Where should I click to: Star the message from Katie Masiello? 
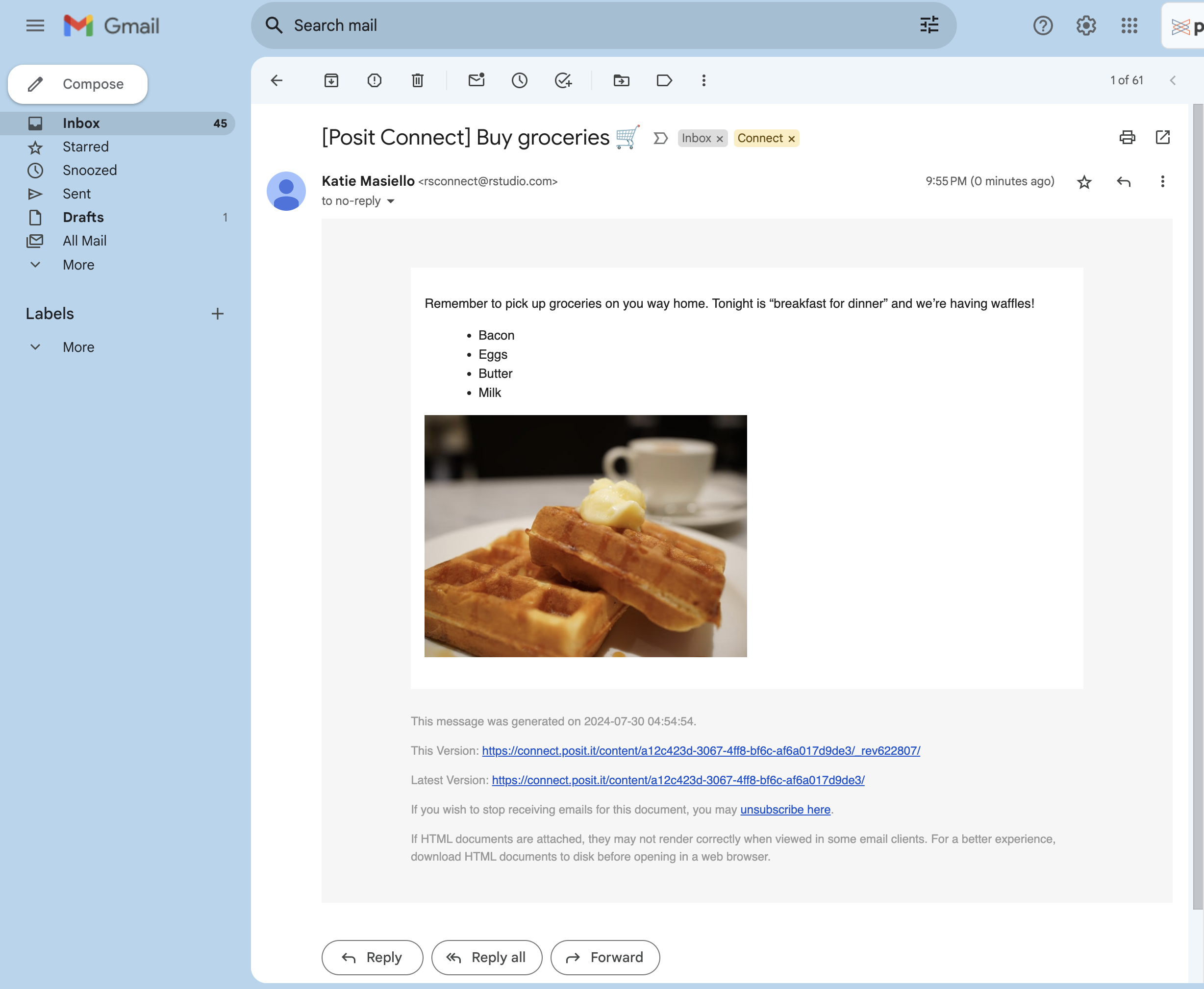[1084, 182]
